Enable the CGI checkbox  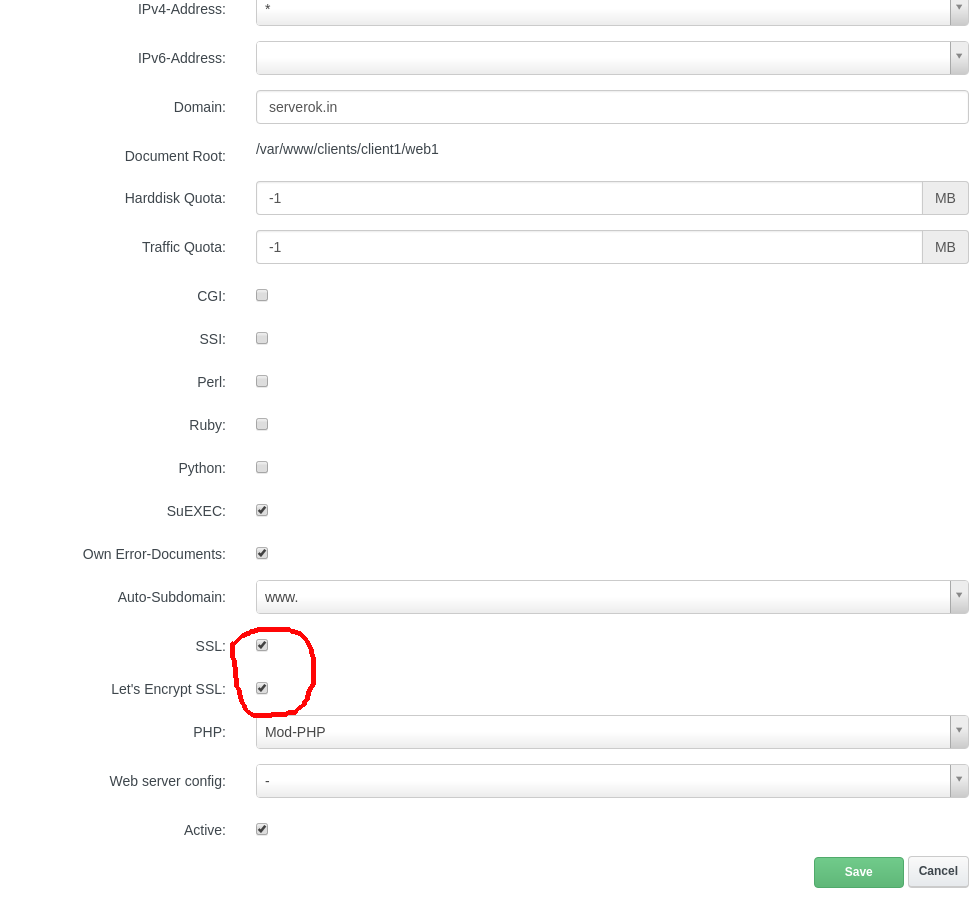coord(261,295)
